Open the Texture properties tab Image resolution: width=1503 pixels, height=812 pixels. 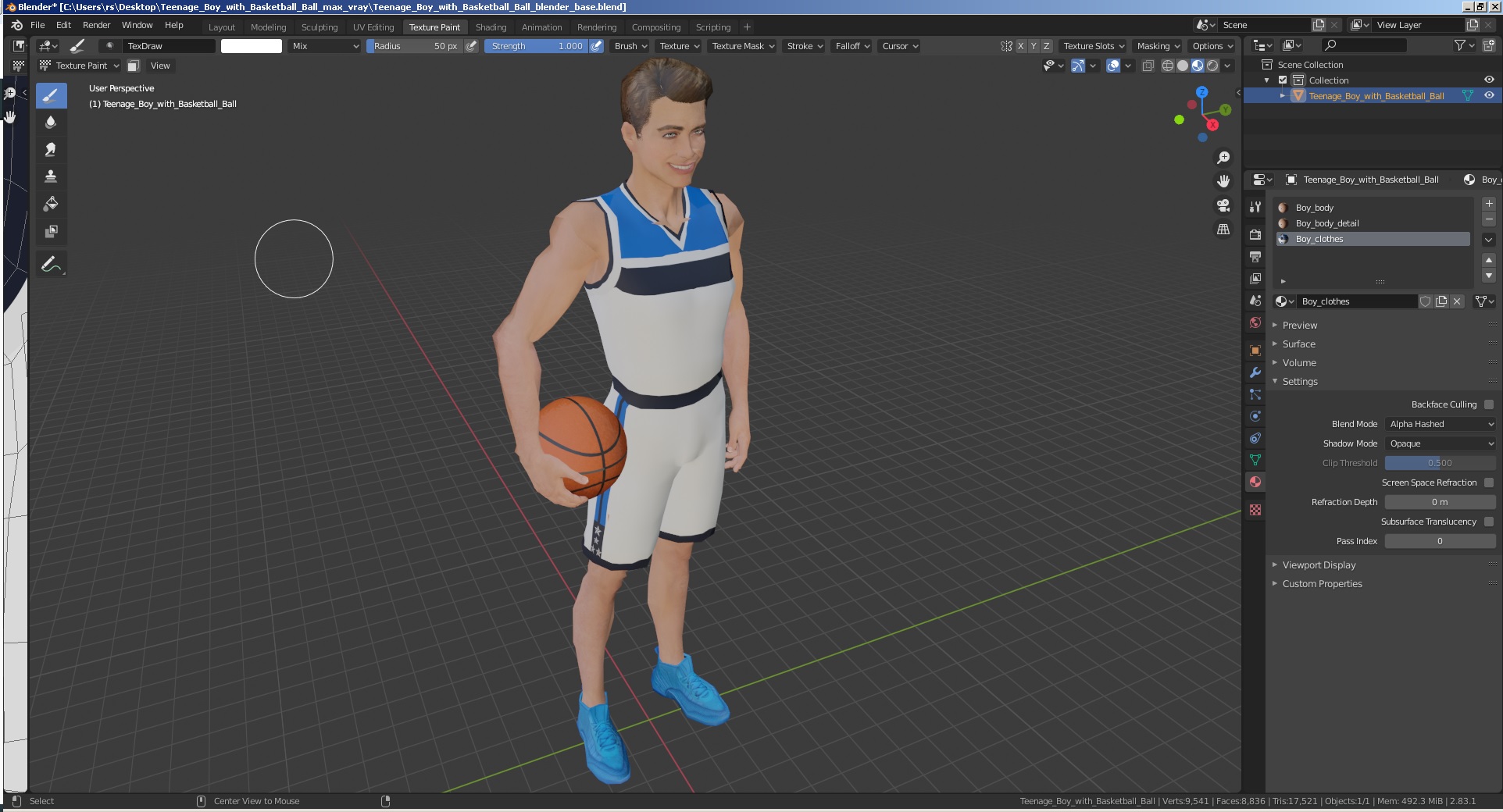[x=1255, y=510]
